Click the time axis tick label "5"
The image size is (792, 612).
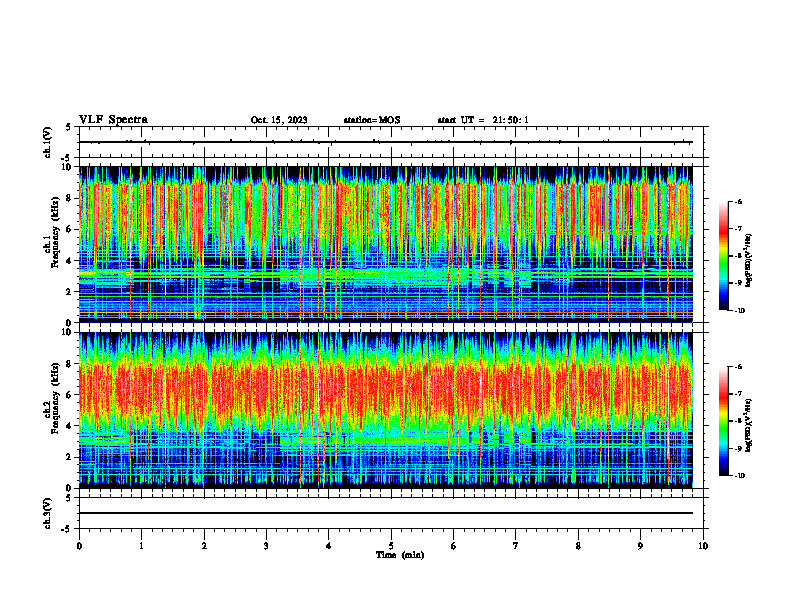391,546
